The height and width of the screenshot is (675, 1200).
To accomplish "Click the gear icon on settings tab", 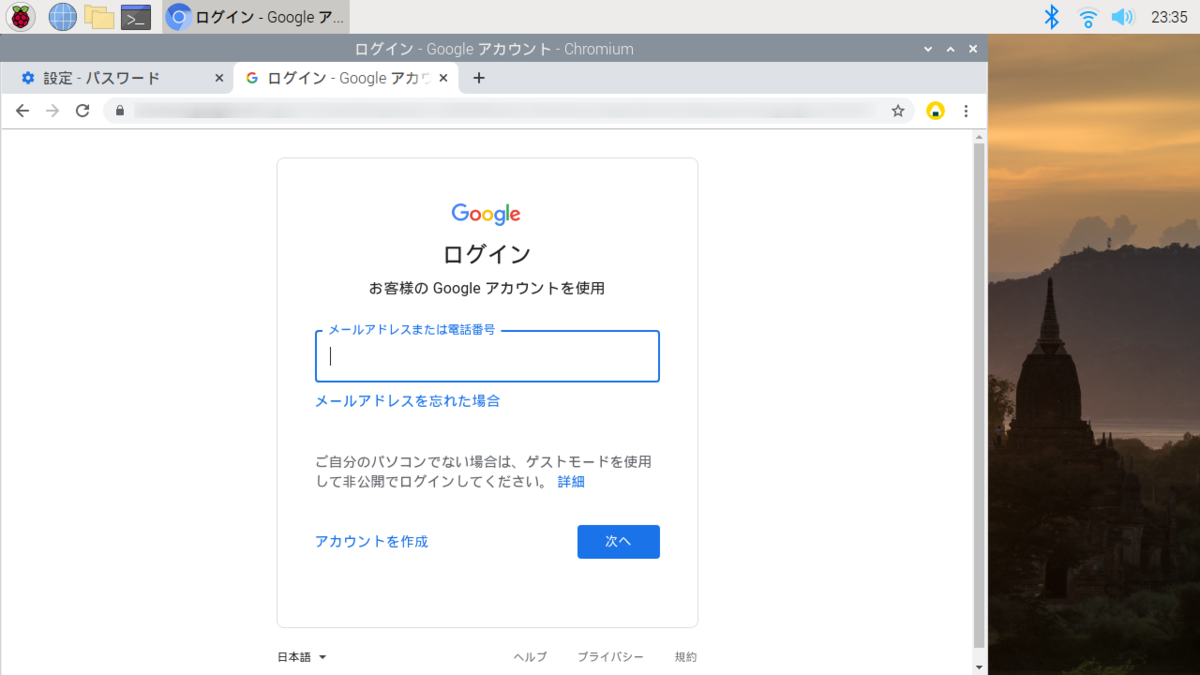I will pos(27,78).
